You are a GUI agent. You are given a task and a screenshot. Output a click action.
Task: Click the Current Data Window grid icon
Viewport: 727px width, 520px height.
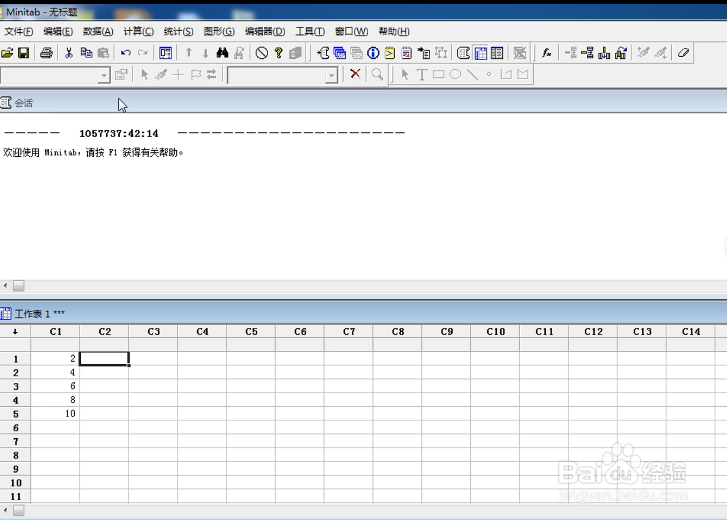coord(481,53)
